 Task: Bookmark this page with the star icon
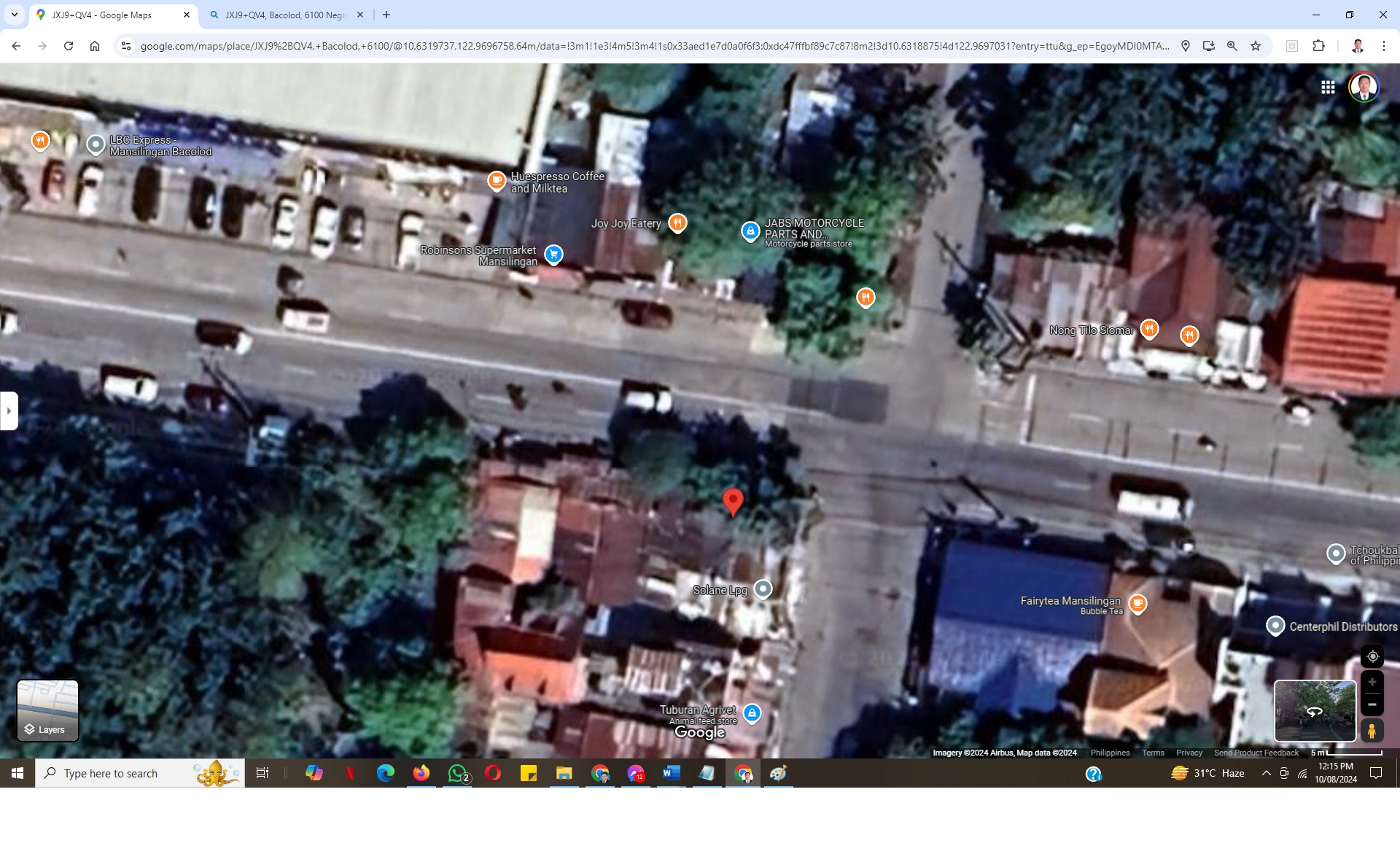pyautogui.click(x=1256, y=46)
